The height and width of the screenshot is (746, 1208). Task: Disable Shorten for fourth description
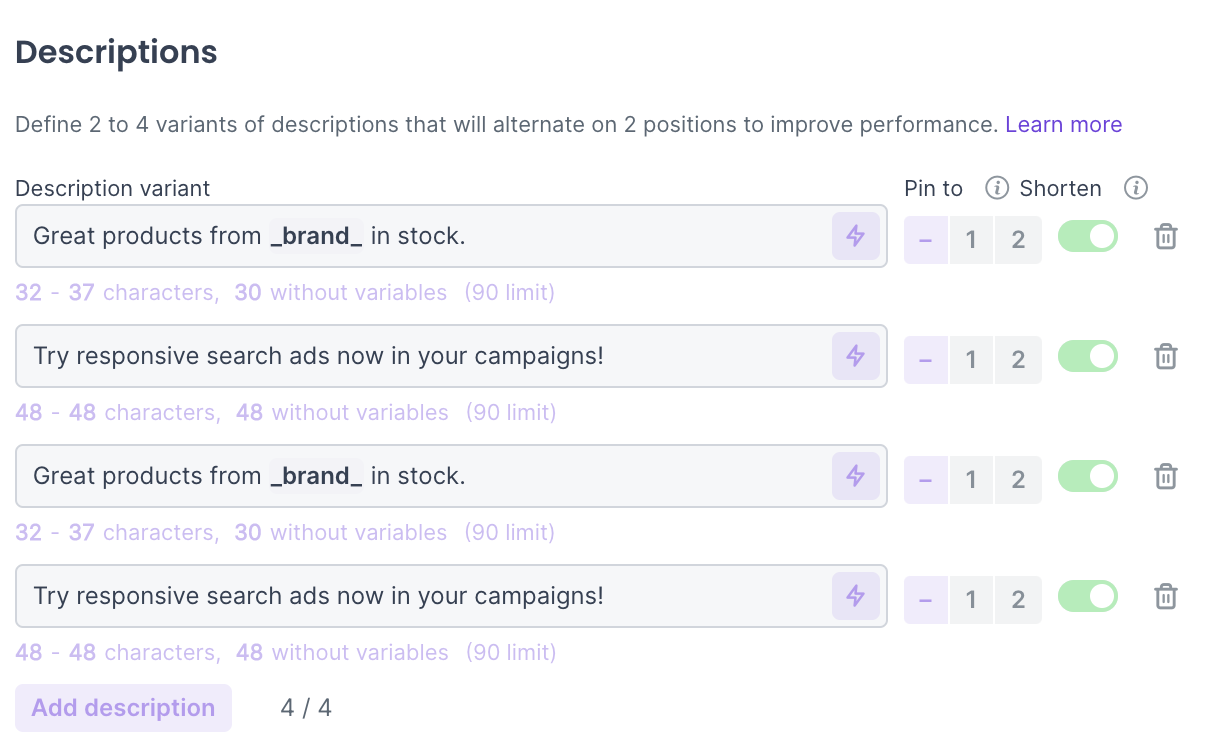click(1088, 597)
